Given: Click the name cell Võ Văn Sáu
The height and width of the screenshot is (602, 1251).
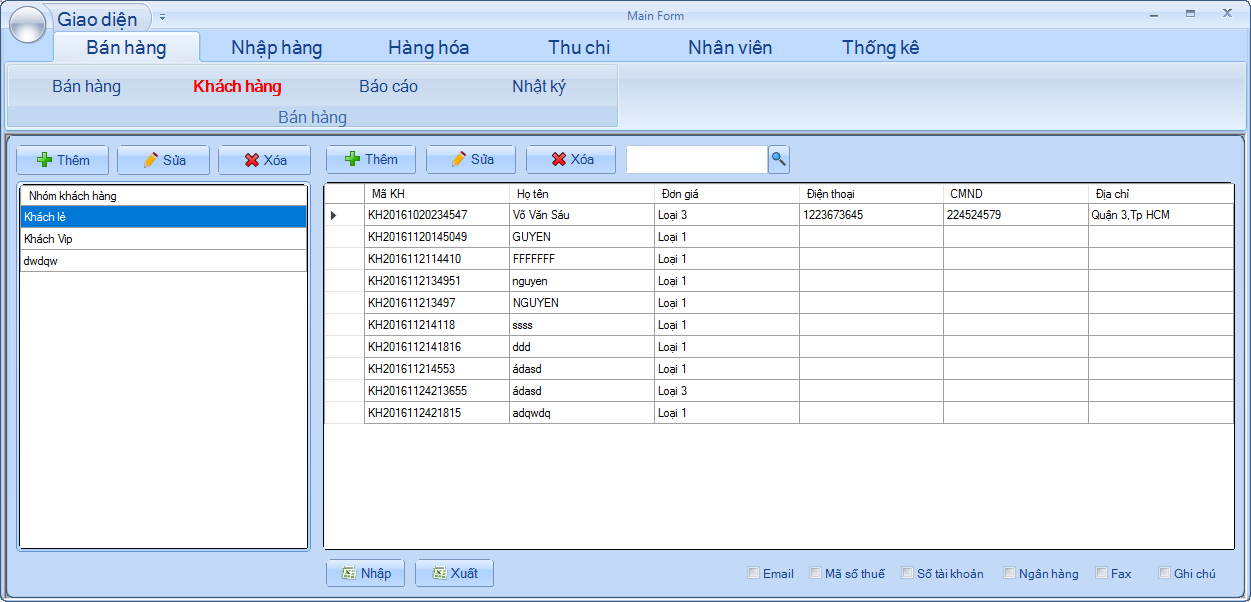Looking at the screenshot, I should pos(582,215).
